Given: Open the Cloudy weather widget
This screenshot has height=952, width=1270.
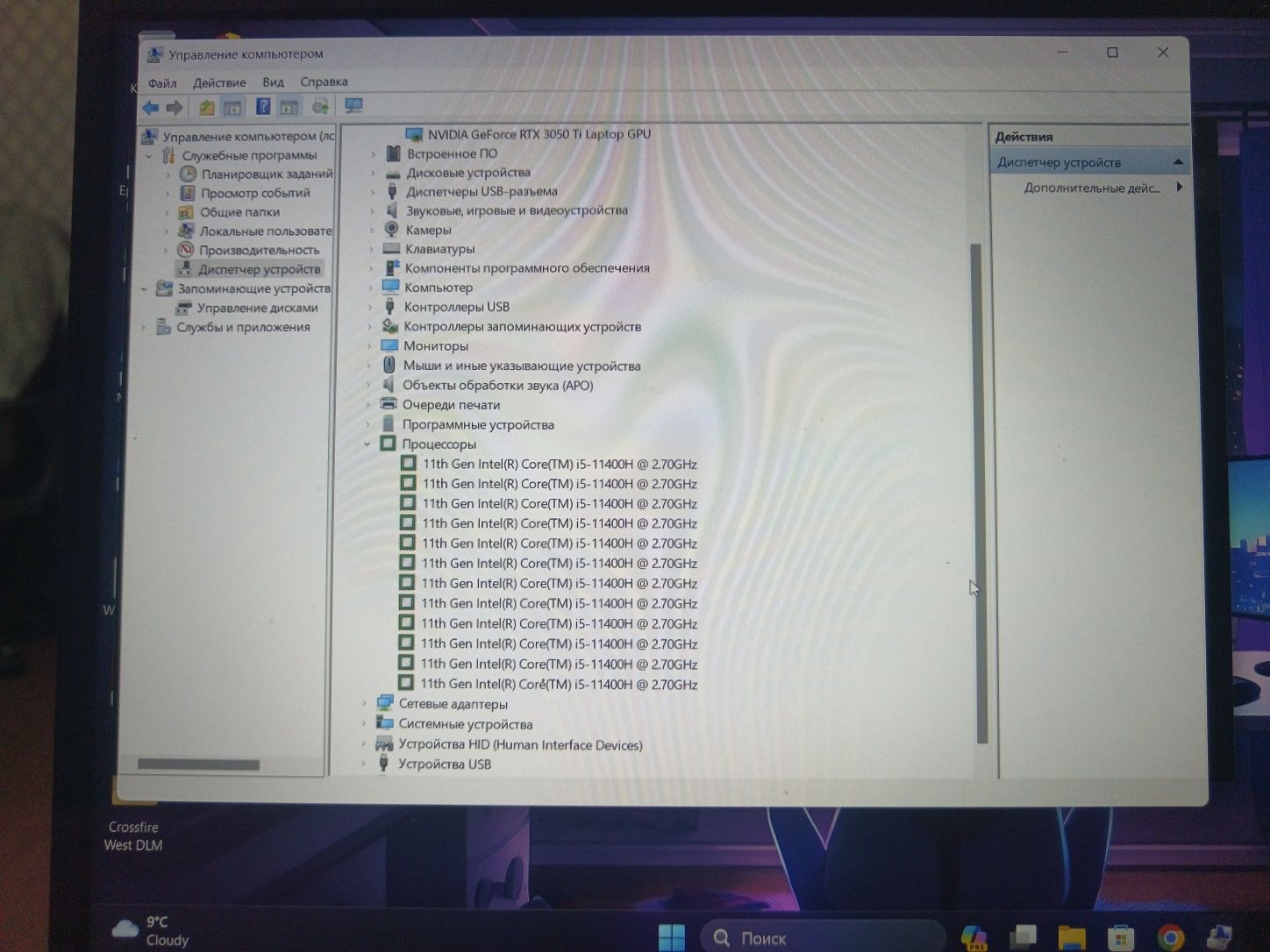Looking at the screenshot, I should [151, 931].
